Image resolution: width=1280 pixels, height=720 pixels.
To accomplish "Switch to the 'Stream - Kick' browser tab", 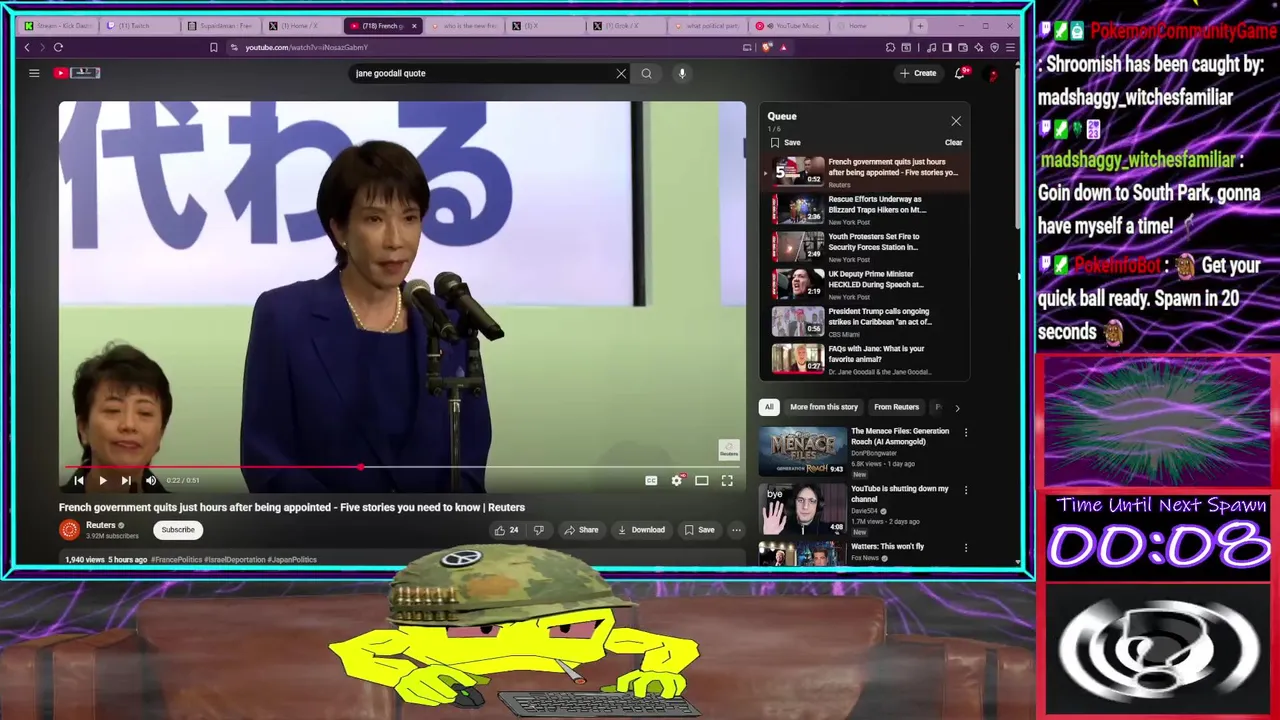I will 62,26.
